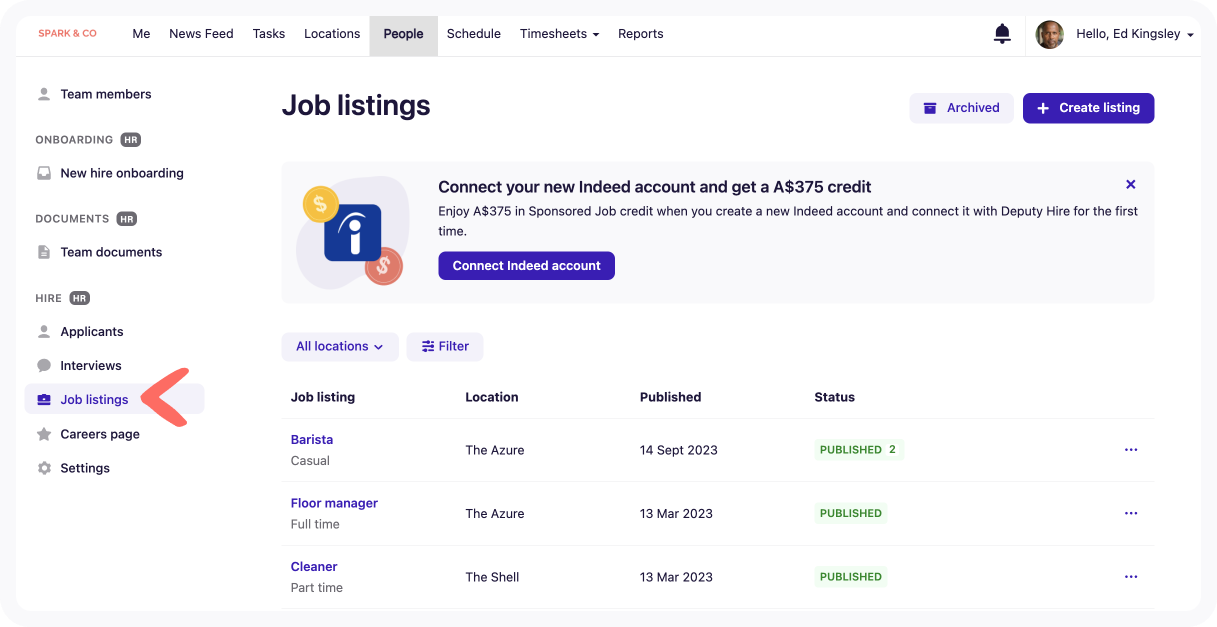
Task: Select the Careers page star icon
Action: [43, 433]
